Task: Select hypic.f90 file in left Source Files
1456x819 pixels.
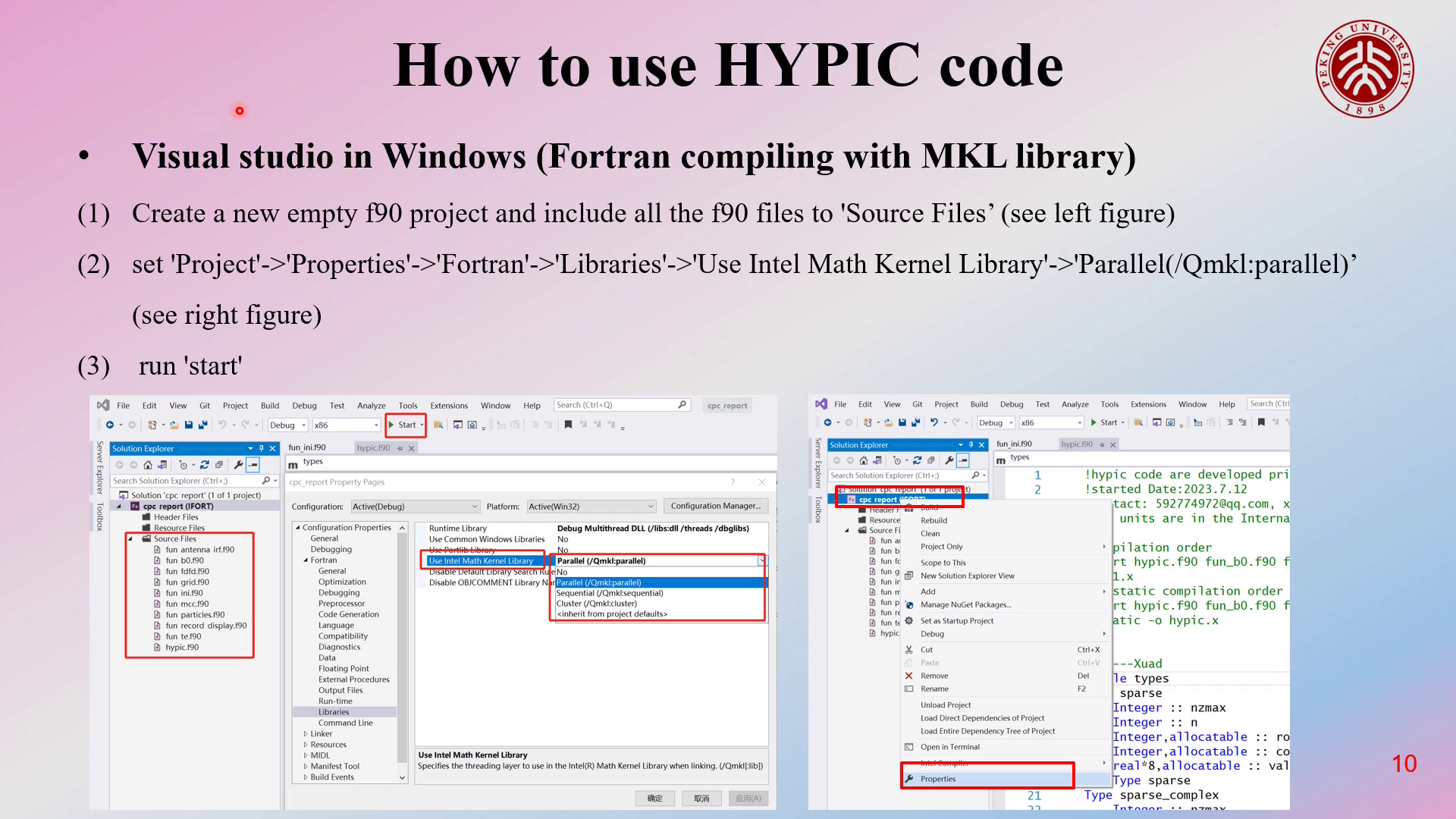Action: [x=182, y=648]
